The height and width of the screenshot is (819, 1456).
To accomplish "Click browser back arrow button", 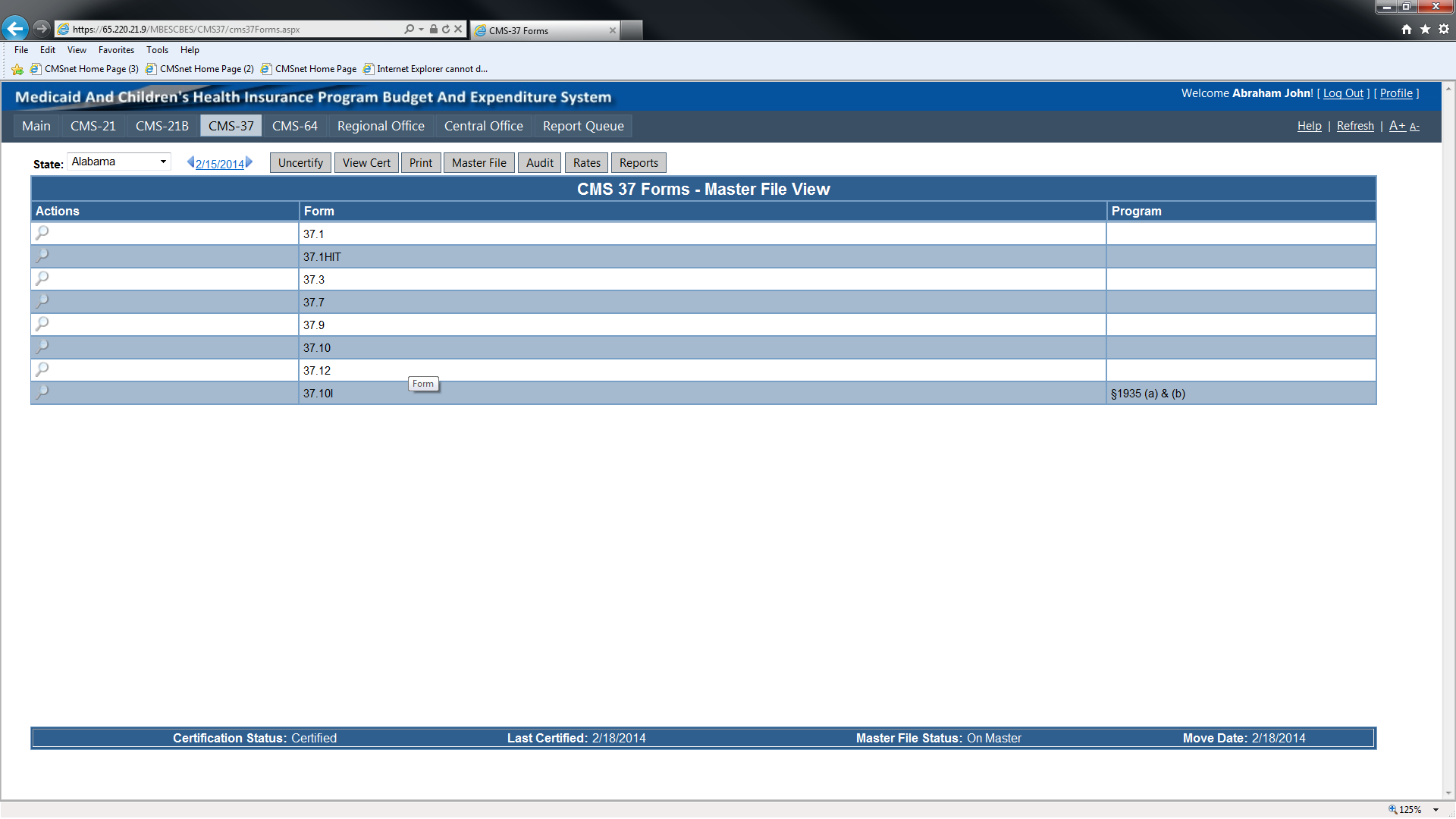I will tap(15, 29).
